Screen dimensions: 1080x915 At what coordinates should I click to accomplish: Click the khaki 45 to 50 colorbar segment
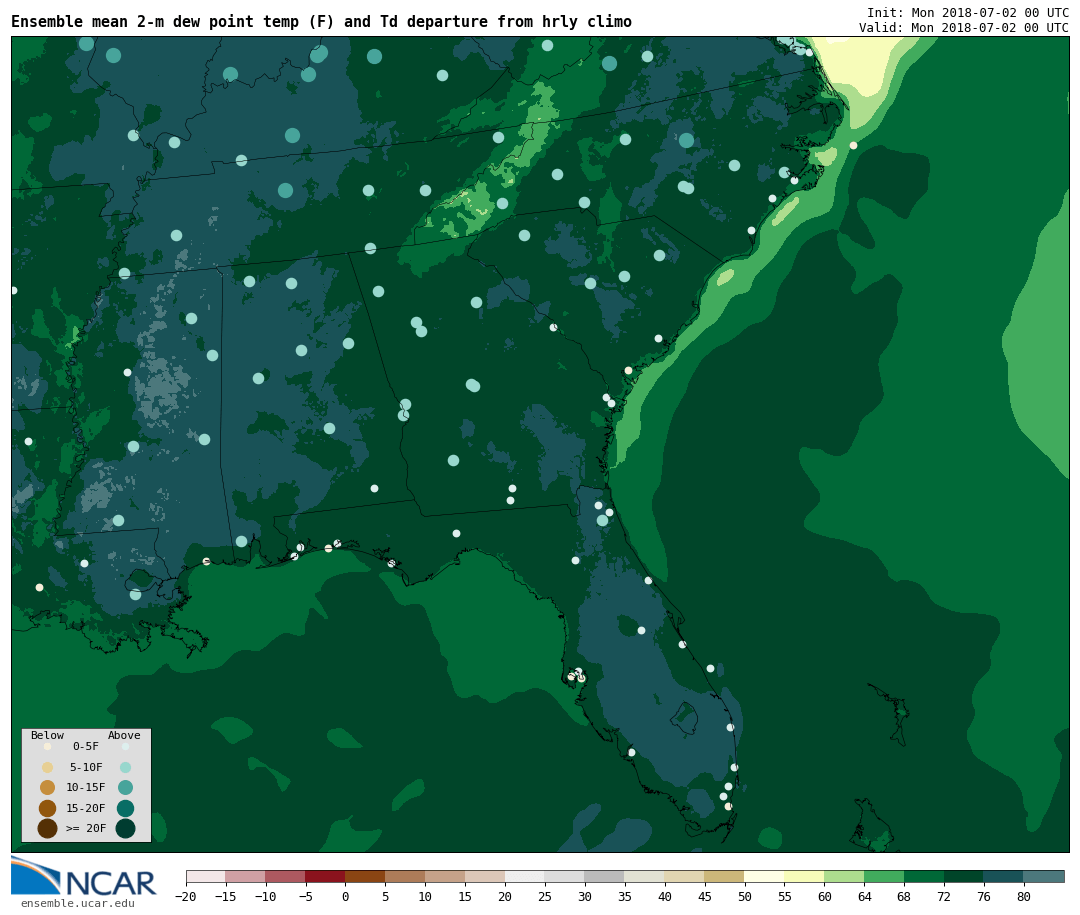click(x=725, y=877)
